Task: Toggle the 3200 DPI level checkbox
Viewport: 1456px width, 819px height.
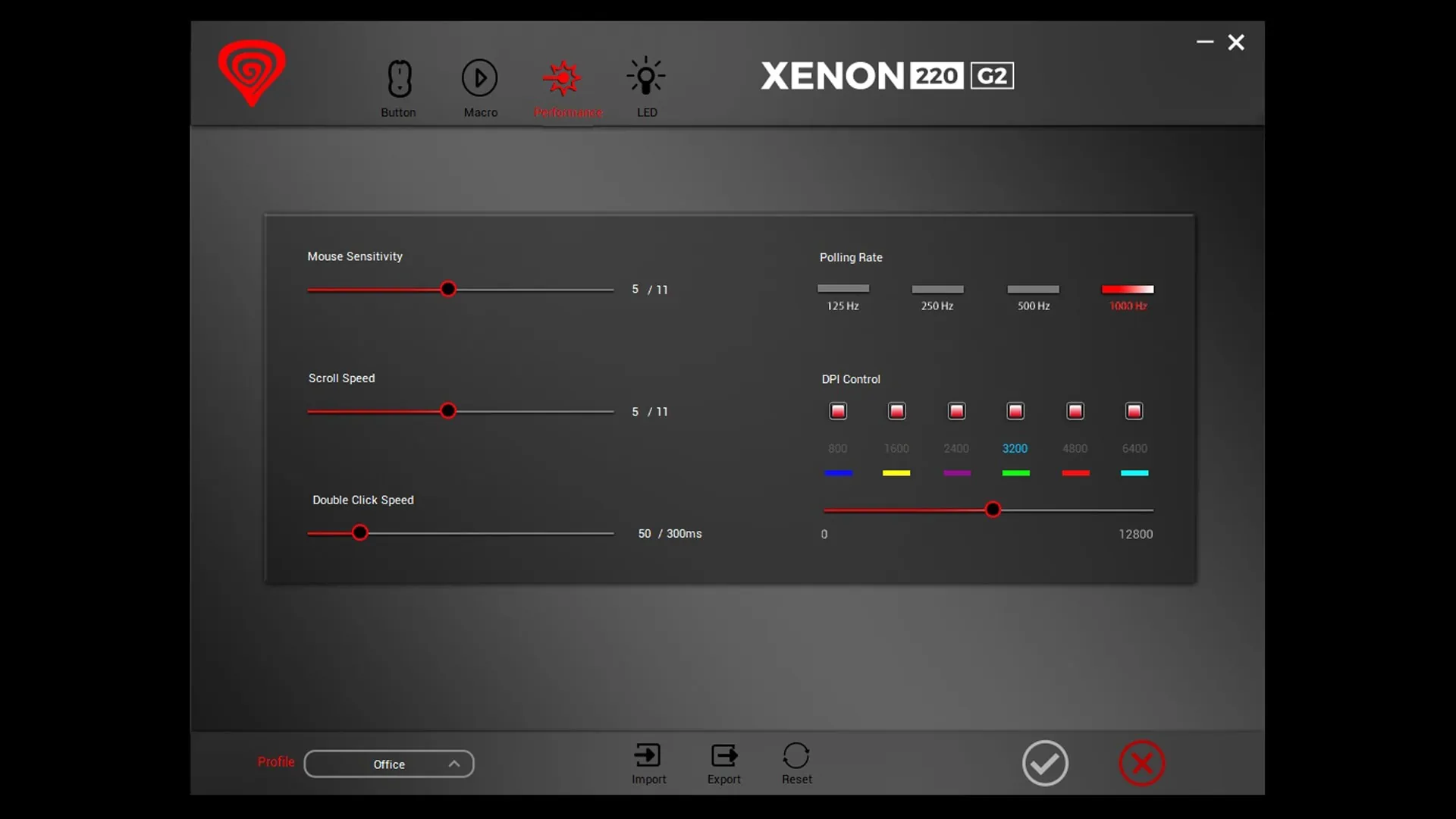Action: (1015, 411)
